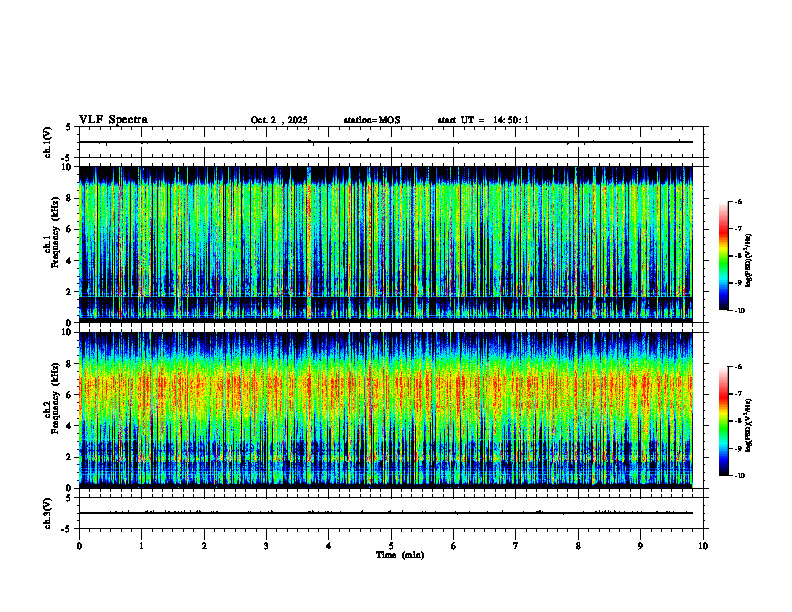Click time axis tick label "8"
The height and width of the screenshot is (612, 792).
pyautogui.click(x=578, y=546)
